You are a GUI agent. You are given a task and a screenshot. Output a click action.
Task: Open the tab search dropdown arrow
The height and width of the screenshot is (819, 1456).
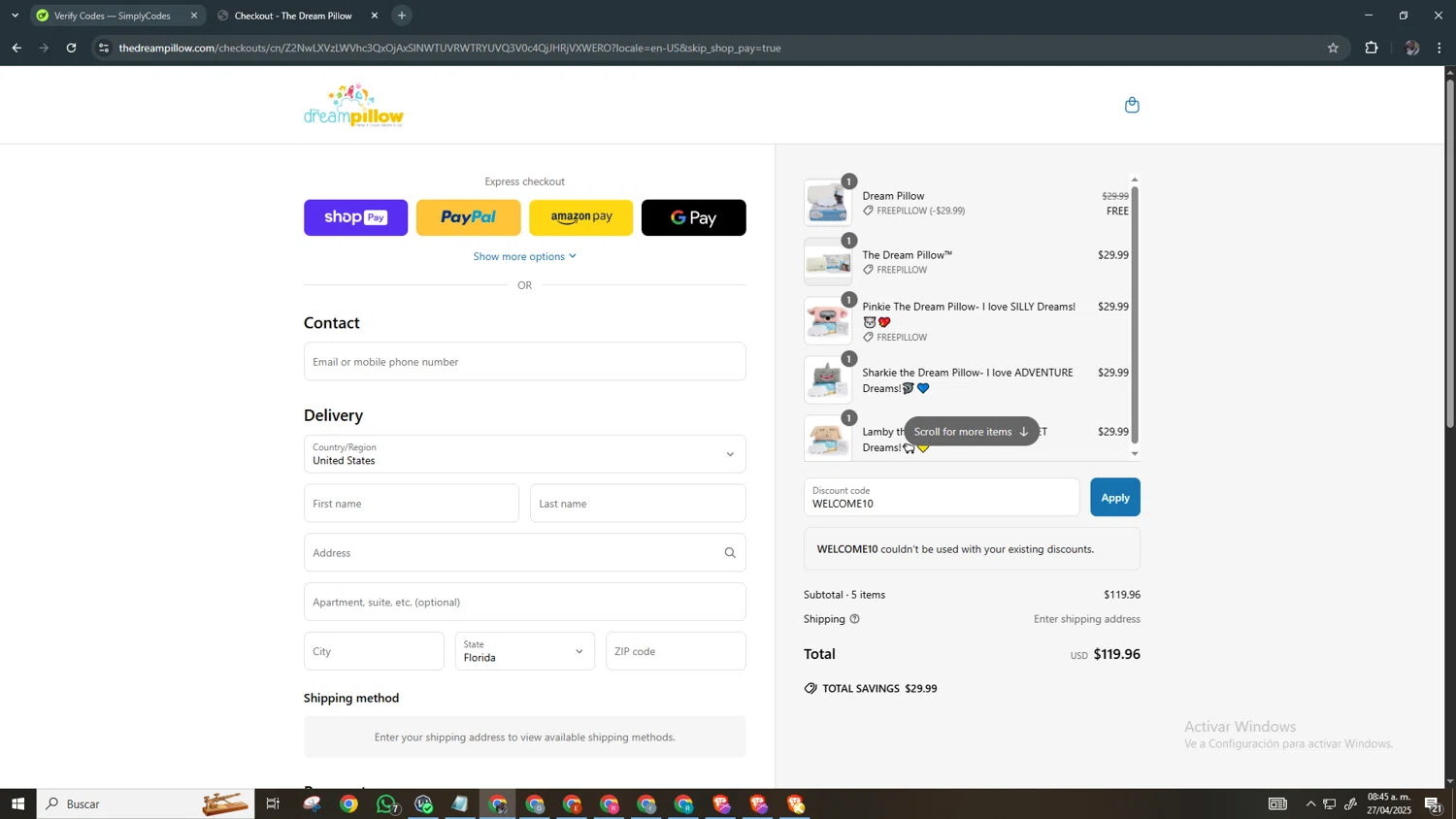[x=15, y=16]
